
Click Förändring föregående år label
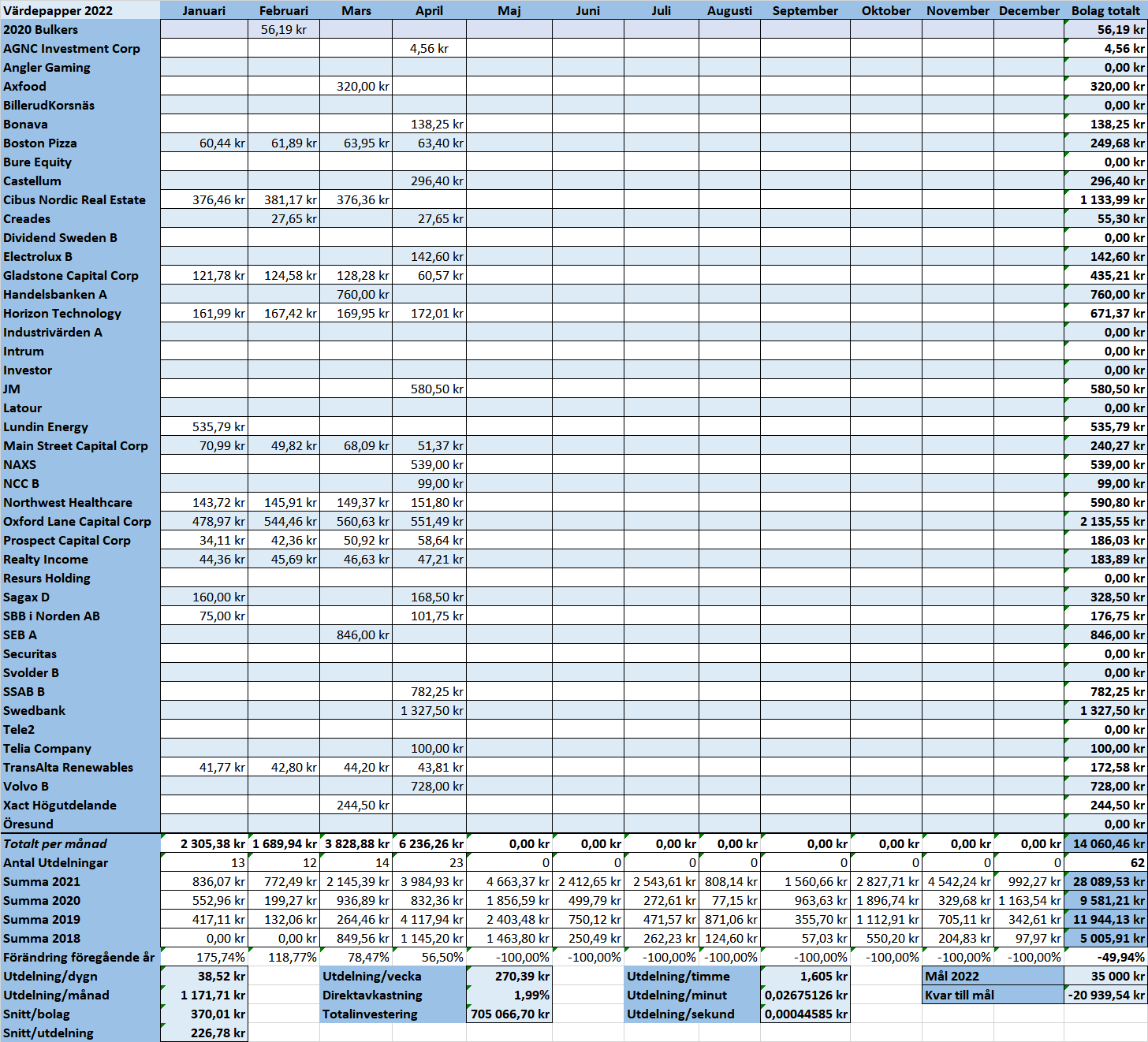point(80,957)
